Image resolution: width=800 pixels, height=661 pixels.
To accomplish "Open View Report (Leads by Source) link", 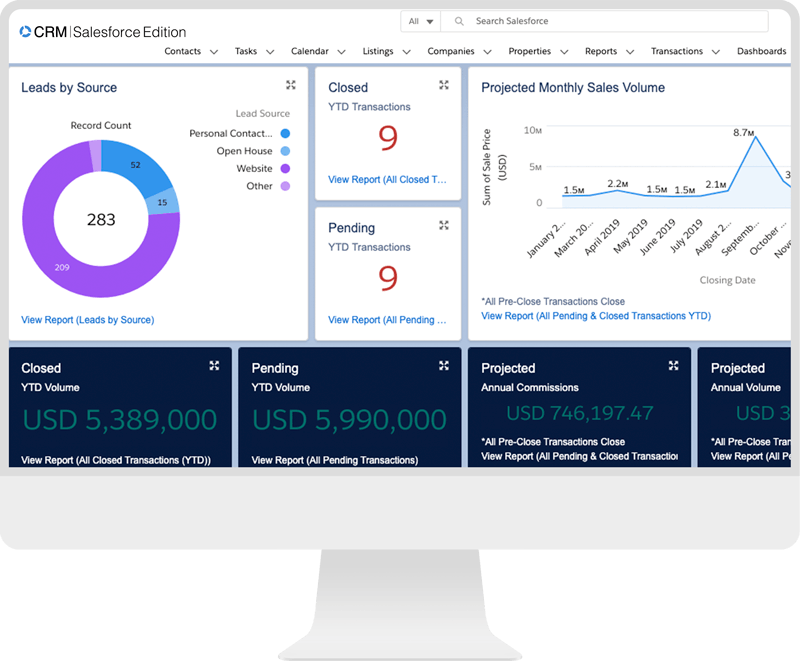I will [x=88, y=320].
